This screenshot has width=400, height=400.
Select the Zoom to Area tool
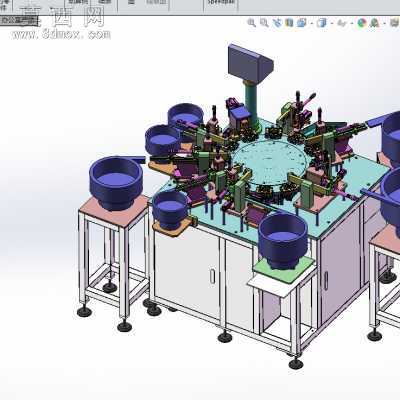click(x=264, y=23)
